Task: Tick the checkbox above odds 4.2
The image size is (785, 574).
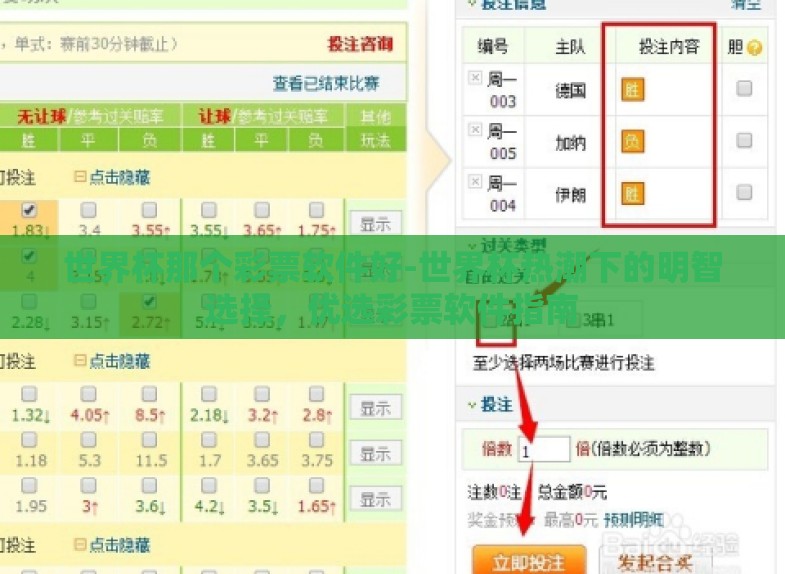Action: click(209, 485)
